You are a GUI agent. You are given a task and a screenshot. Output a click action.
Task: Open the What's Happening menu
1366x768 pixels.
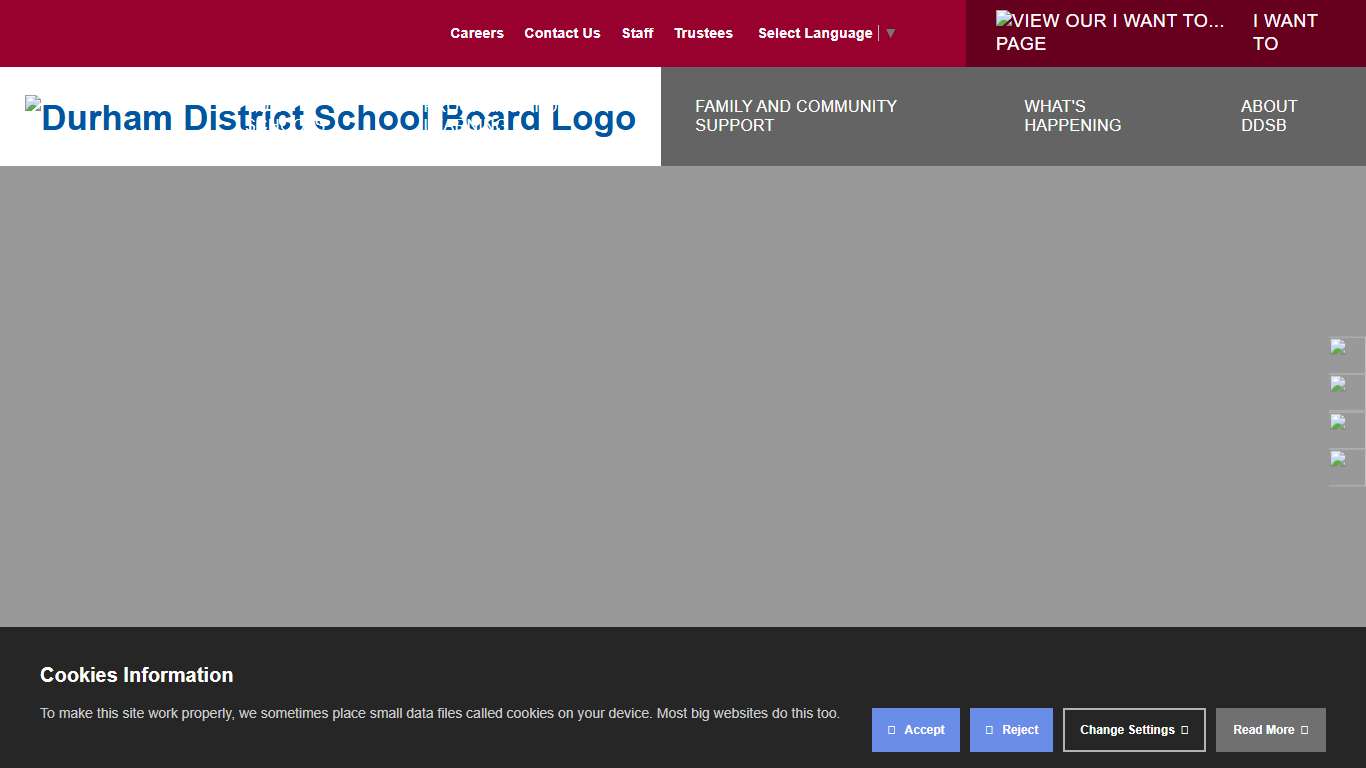pos(1072,115)
